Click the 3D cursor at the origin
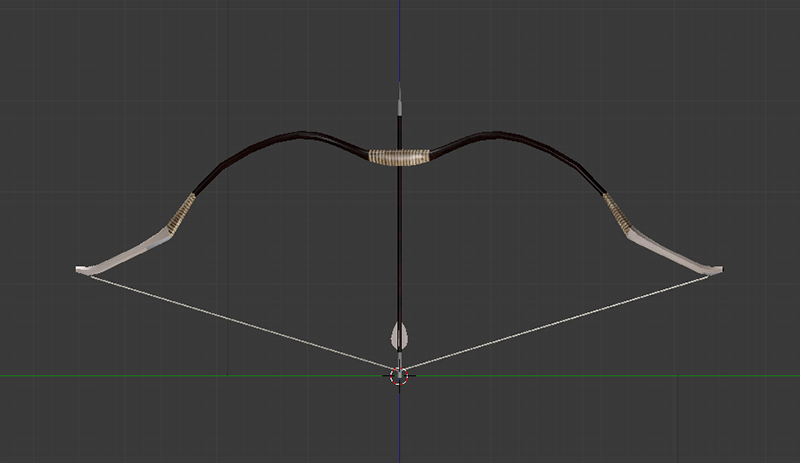The image size is (800, 463). 399,376
